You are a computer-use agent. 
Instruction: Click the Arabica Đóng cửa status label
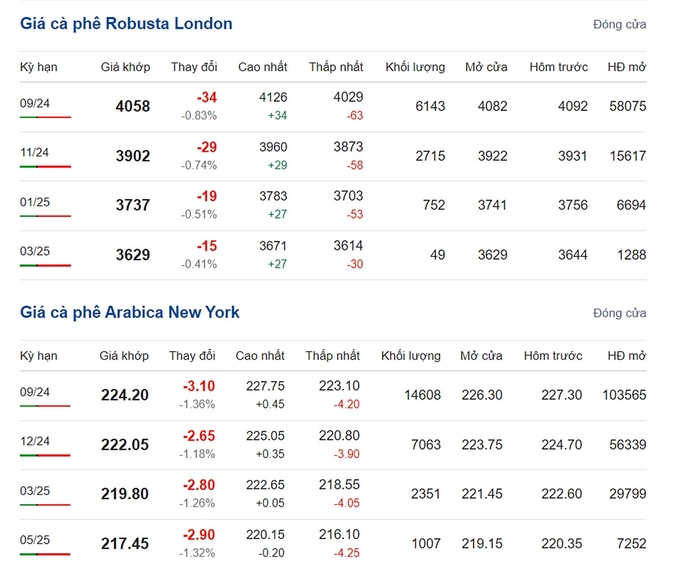click(620, 313)
